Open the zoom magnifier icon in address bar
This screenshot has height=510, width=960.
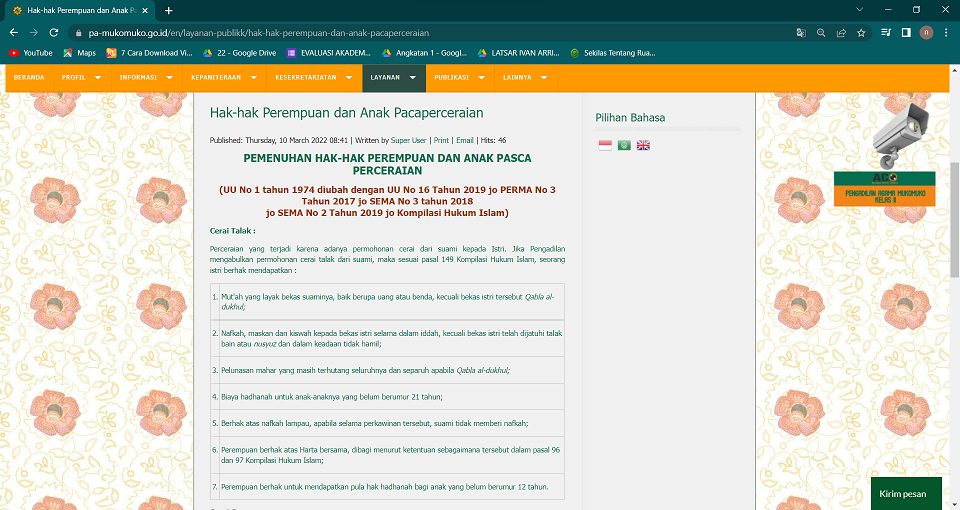[821, 33]
